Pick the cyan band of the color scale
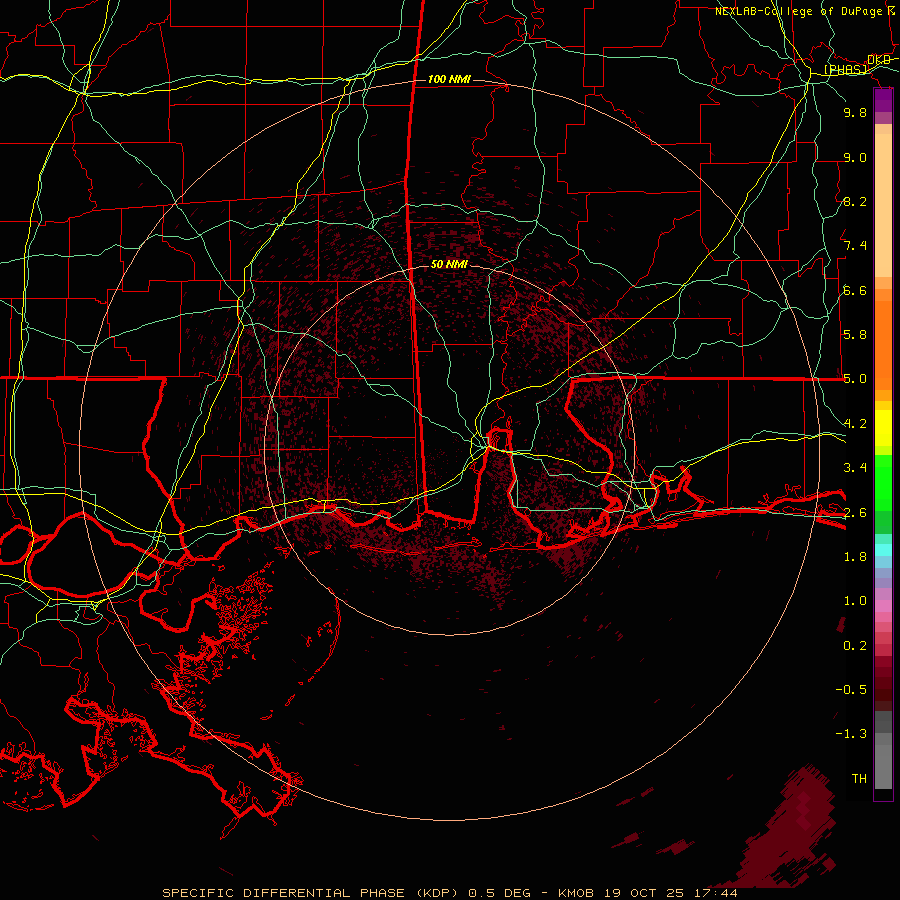This screenshot has width=900, height=900. click(x=883, y=550)
